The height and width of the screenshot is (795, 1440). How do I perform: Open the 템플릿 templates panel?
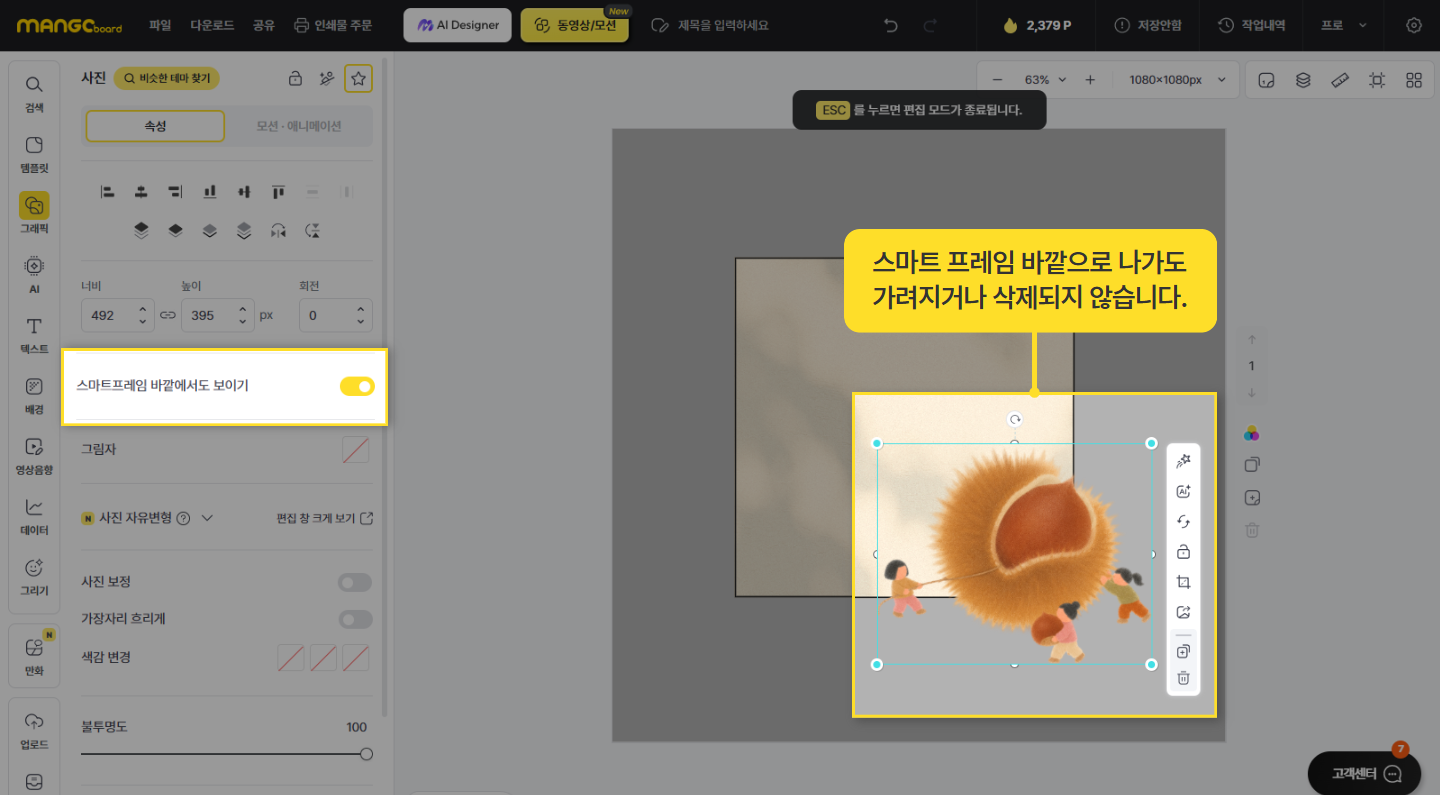click(x=34, y=154)
